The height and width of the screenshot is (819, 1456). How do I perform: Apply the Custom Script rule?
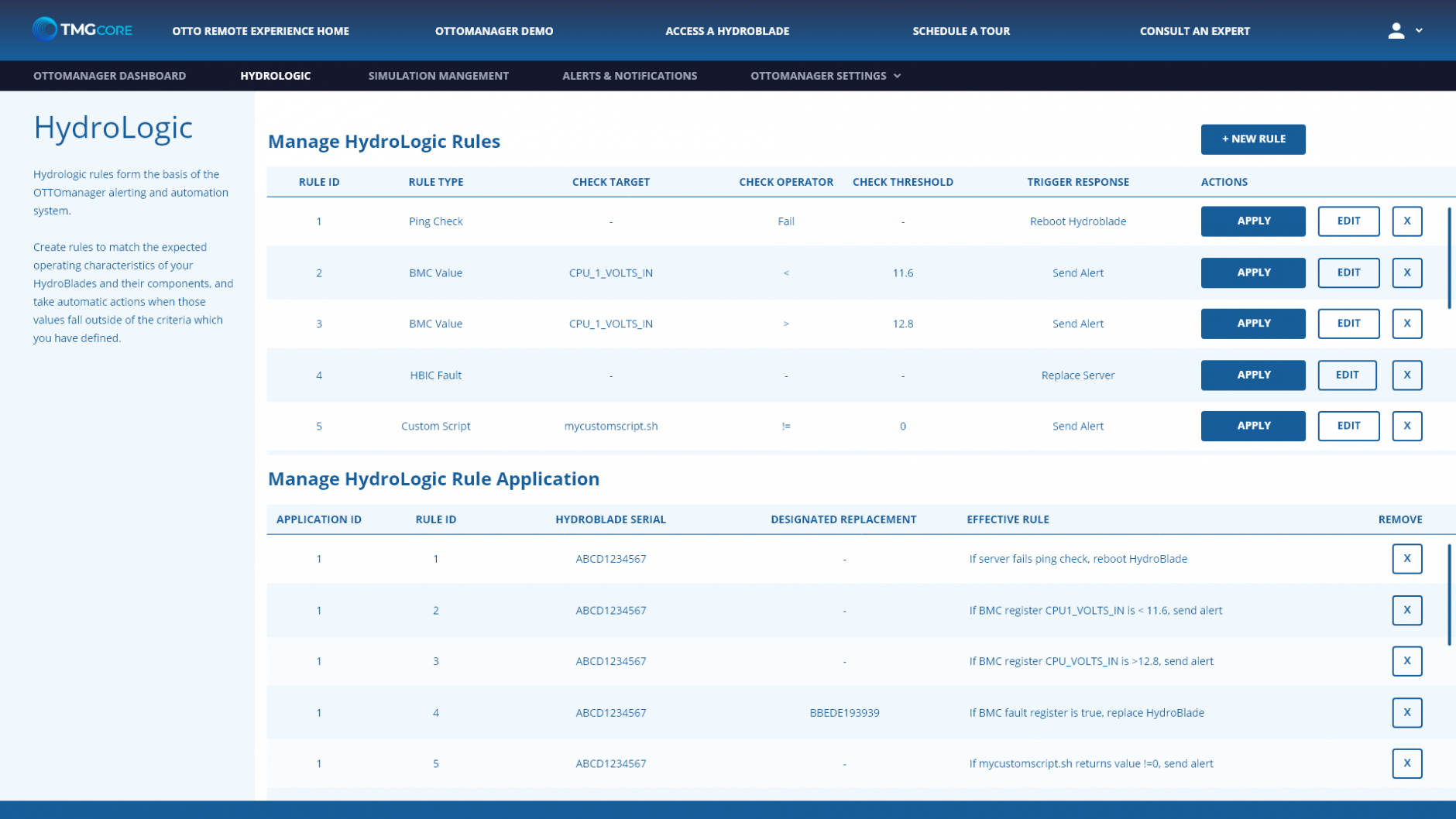1253,426
